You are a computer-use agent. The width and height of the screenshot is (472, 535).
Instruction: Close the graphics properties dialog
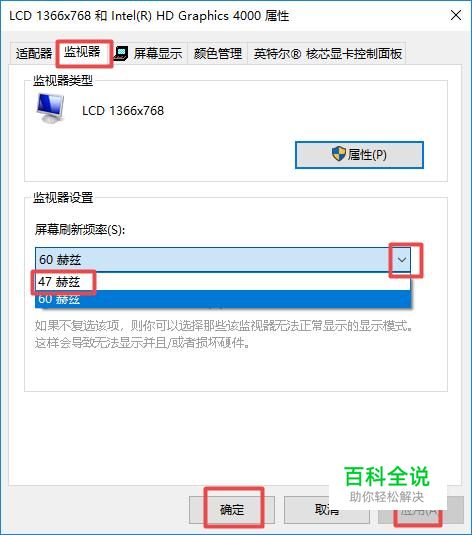(456, 15)
